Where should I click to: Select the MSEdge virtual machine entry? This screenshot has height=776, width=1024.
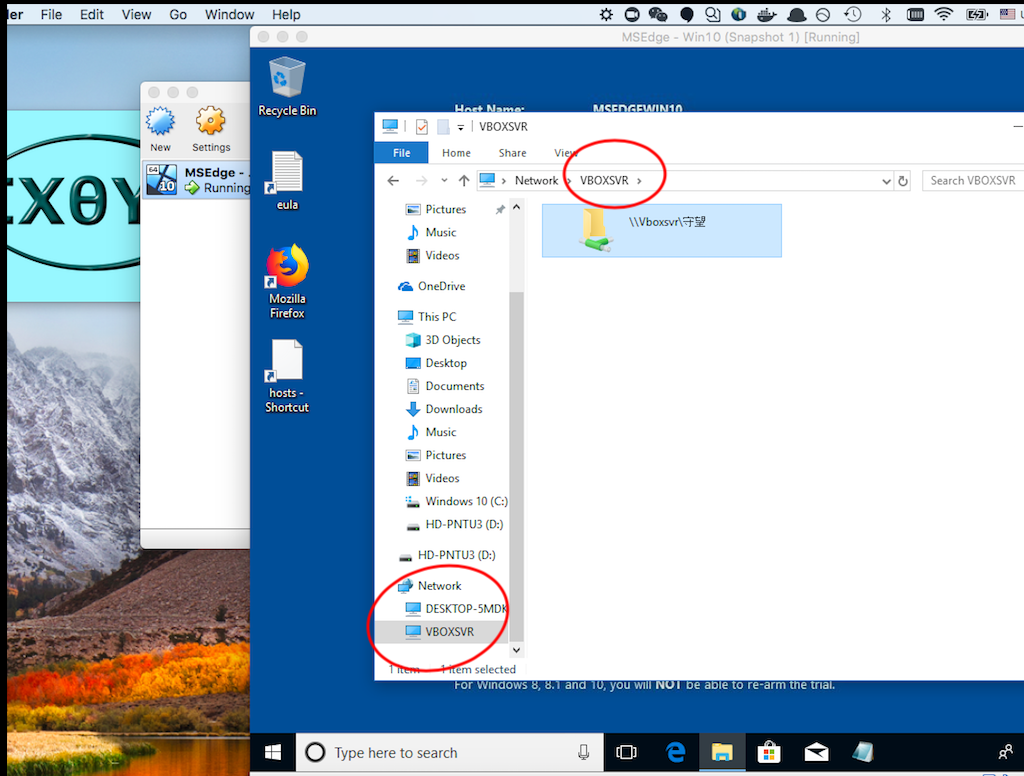point(197,180)
